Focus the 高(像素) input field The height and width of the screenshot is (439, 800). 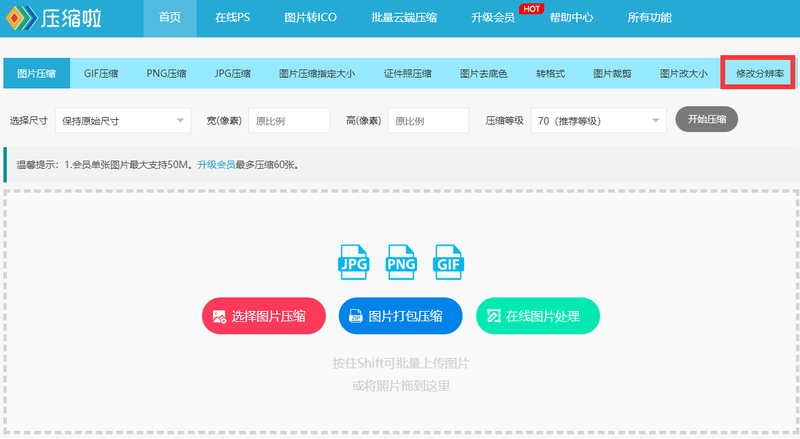point(428,120)
